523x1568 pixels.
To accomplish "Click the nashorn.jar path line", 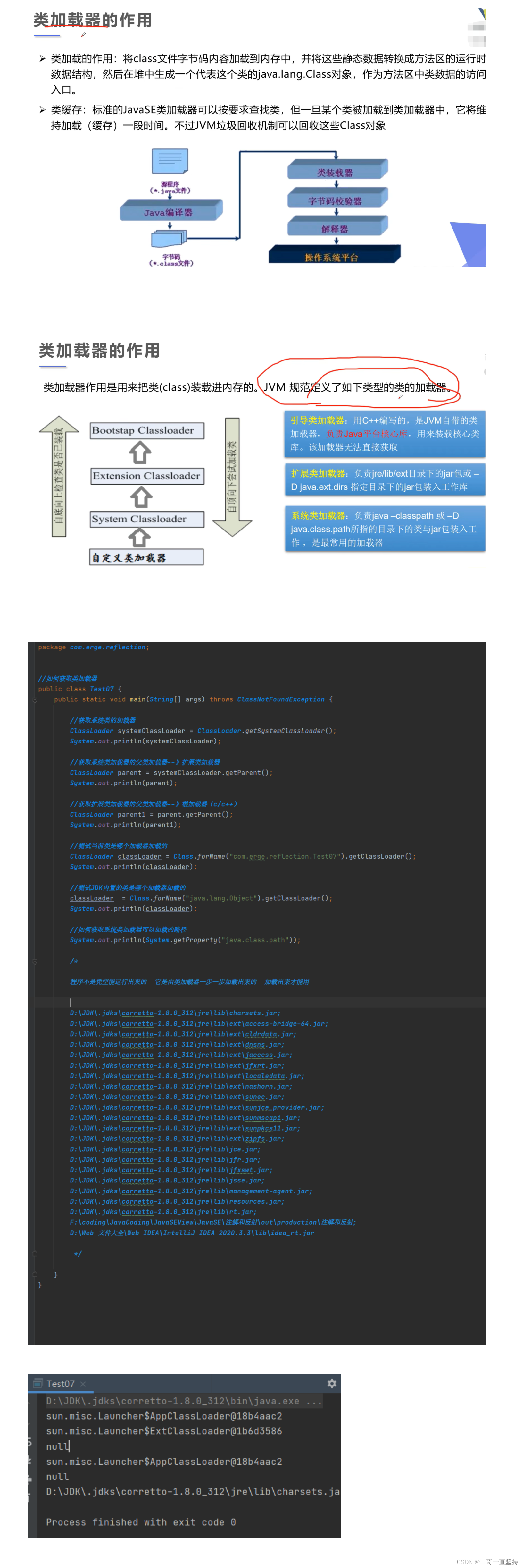I will (181, 1087).
